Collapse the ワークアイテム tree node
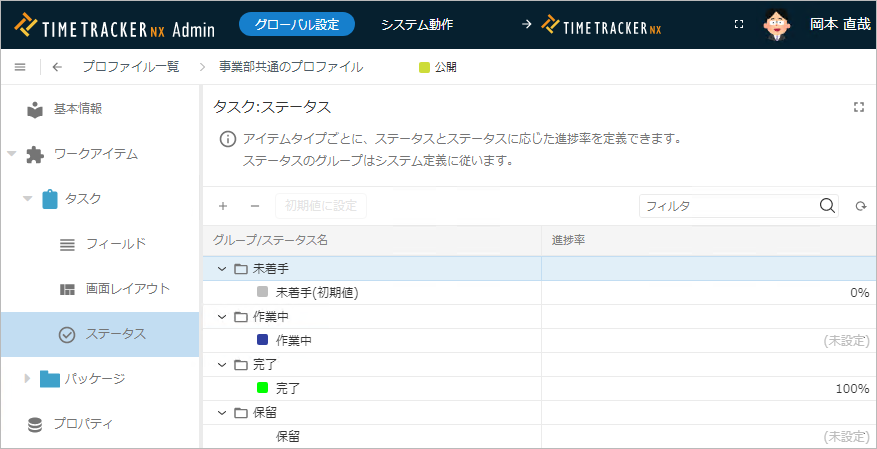 (12, 155)
